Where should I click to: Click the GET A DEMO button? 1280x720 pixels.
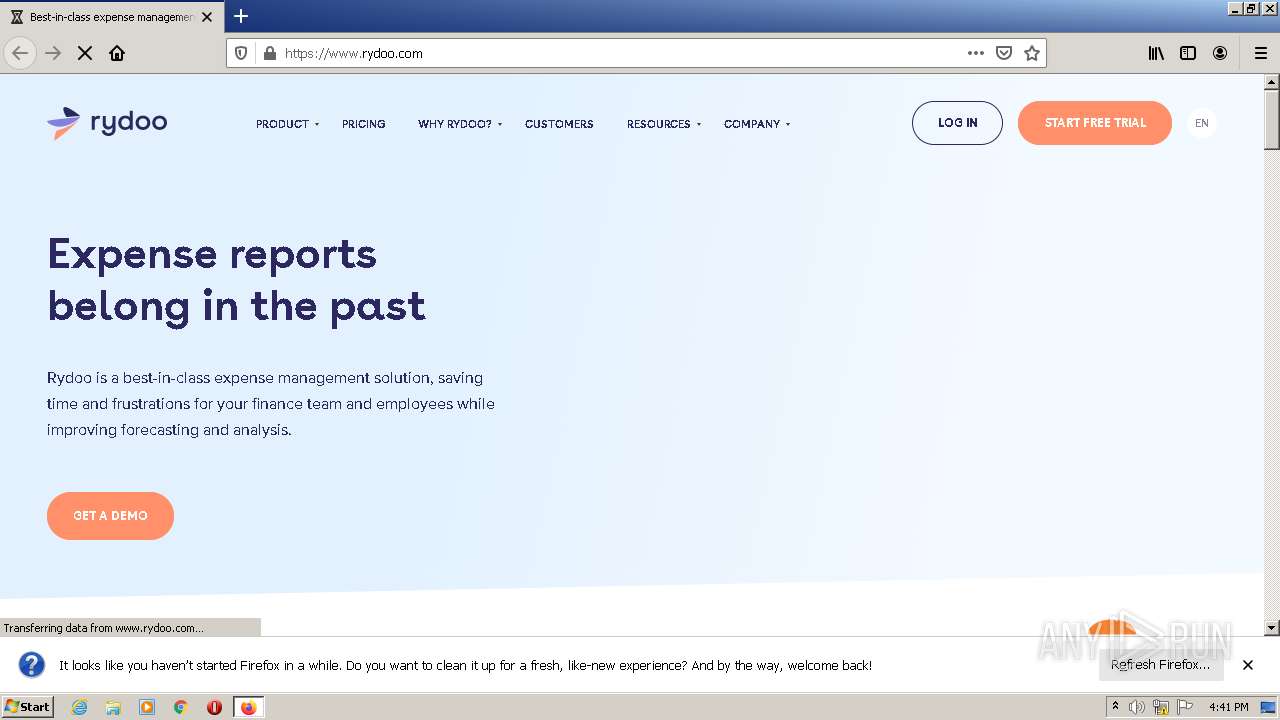point(110,516)
